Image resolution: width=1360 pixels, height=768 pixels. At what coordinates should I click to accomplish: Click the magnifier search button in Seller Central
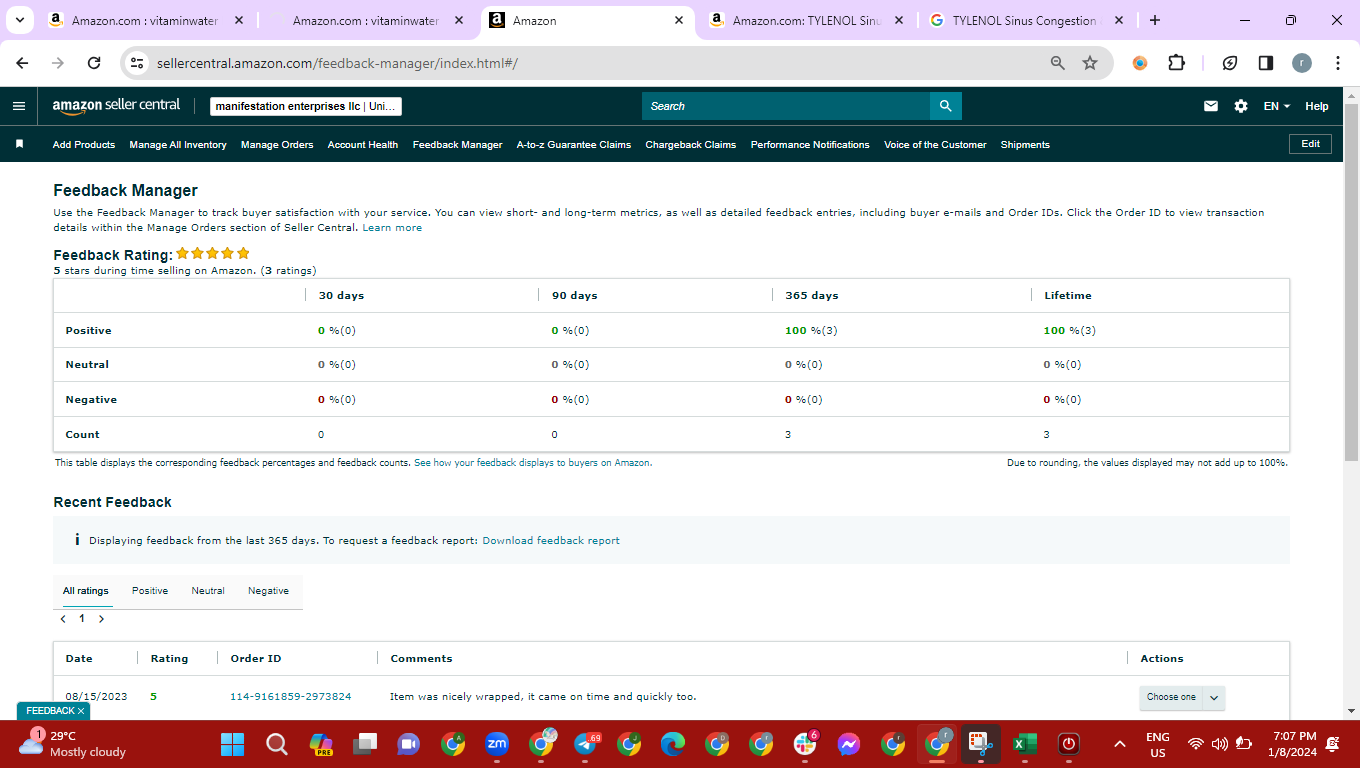coord(945,106)
